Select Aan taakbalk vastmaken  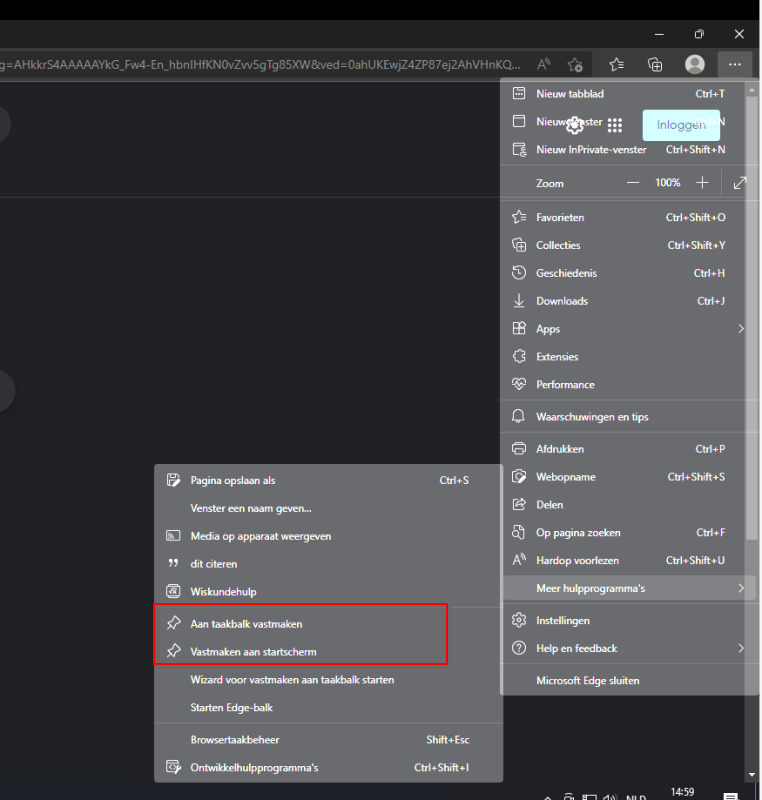(246, 624)
